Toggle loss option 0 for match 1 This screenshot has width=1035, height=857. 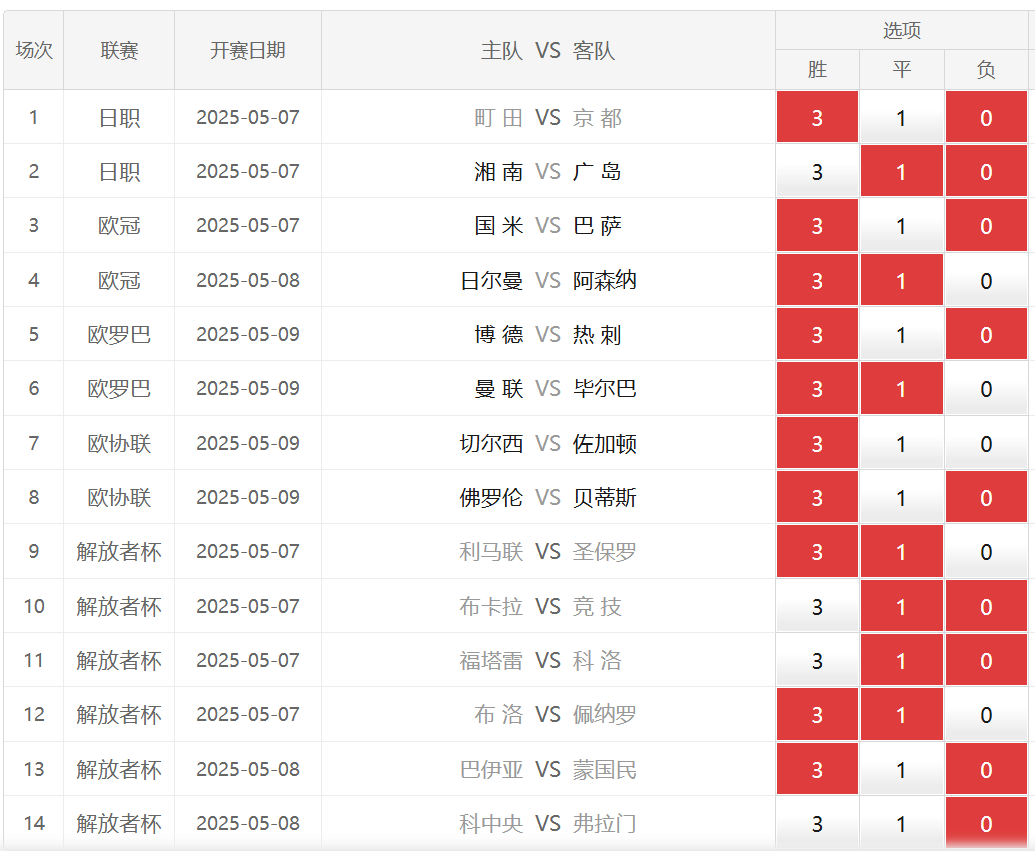(x=986, y=118)
